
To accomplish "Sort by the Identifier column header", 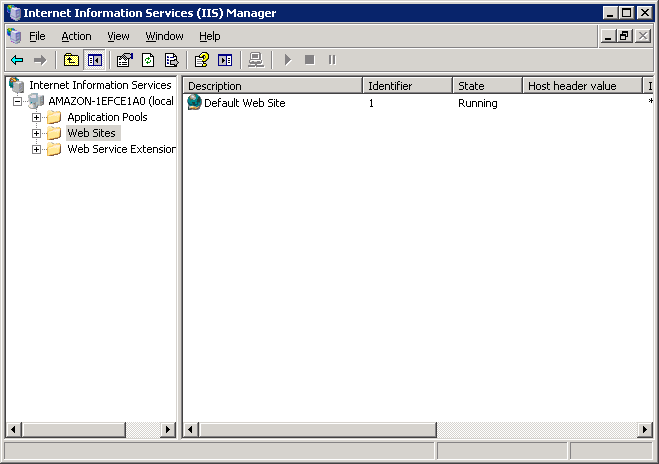I will (x=408, y=86).
